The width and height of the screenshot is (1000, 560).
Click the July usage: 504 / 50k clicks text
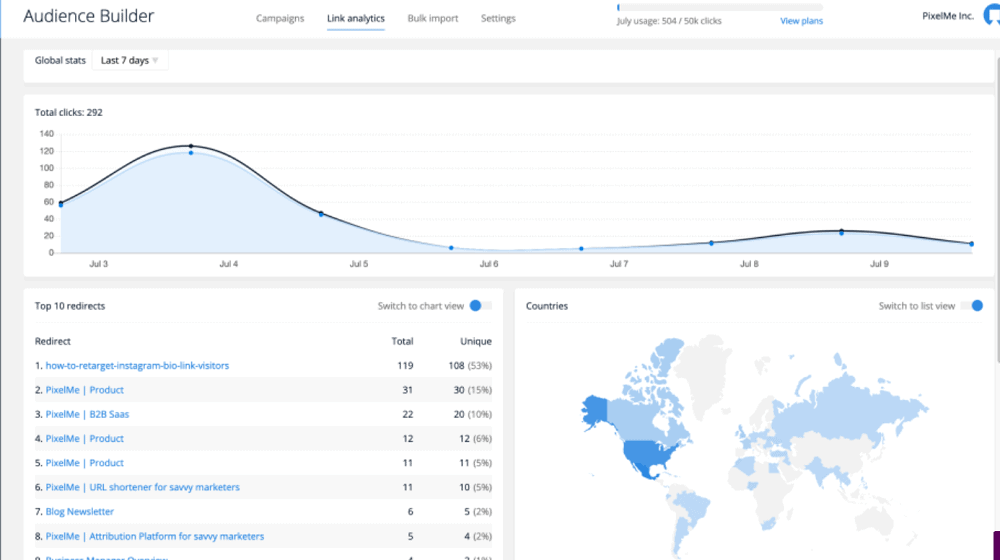pyautogui.click(x=669, y=21)
